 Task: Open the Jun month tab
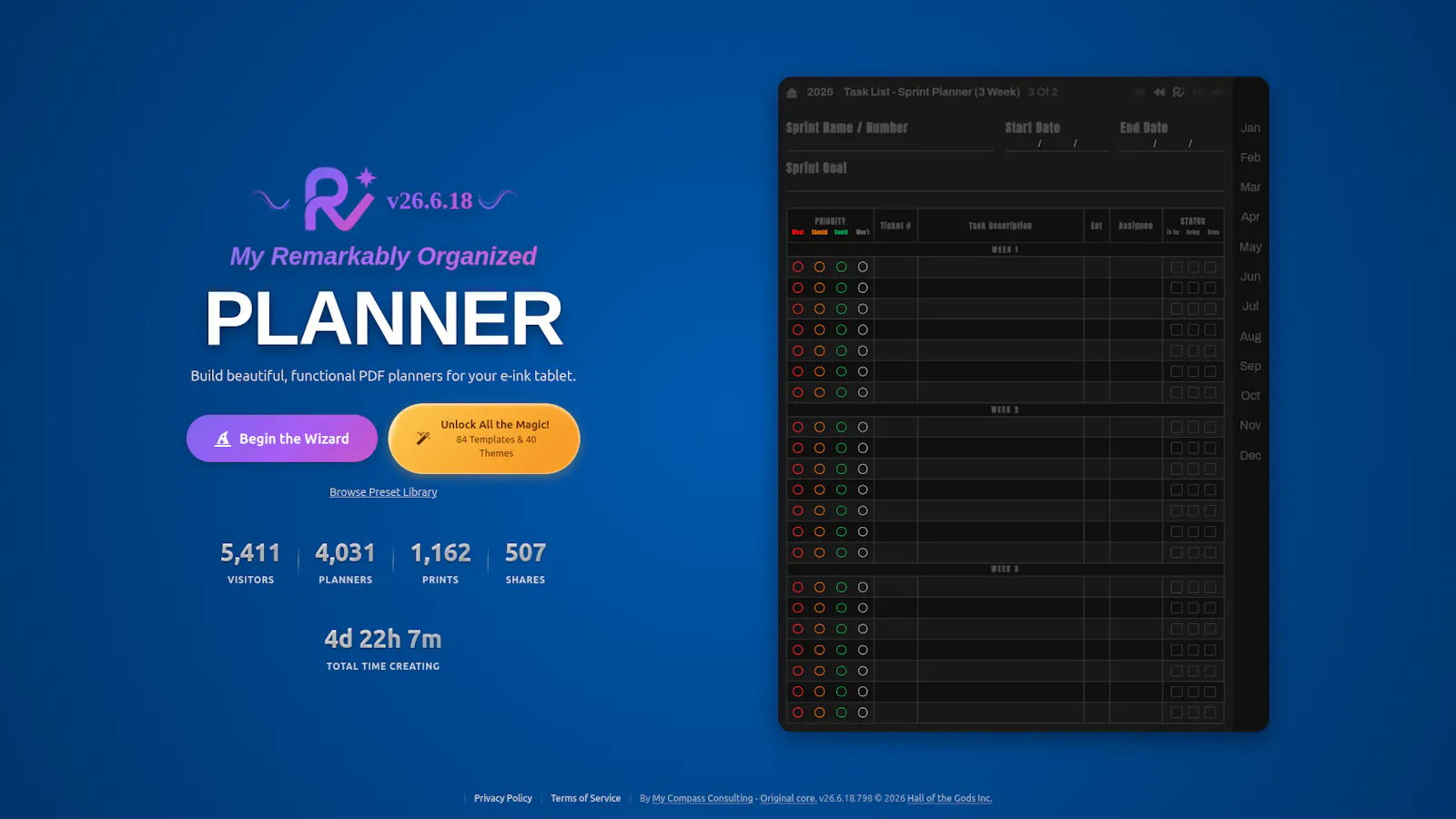click(1250, 277)
